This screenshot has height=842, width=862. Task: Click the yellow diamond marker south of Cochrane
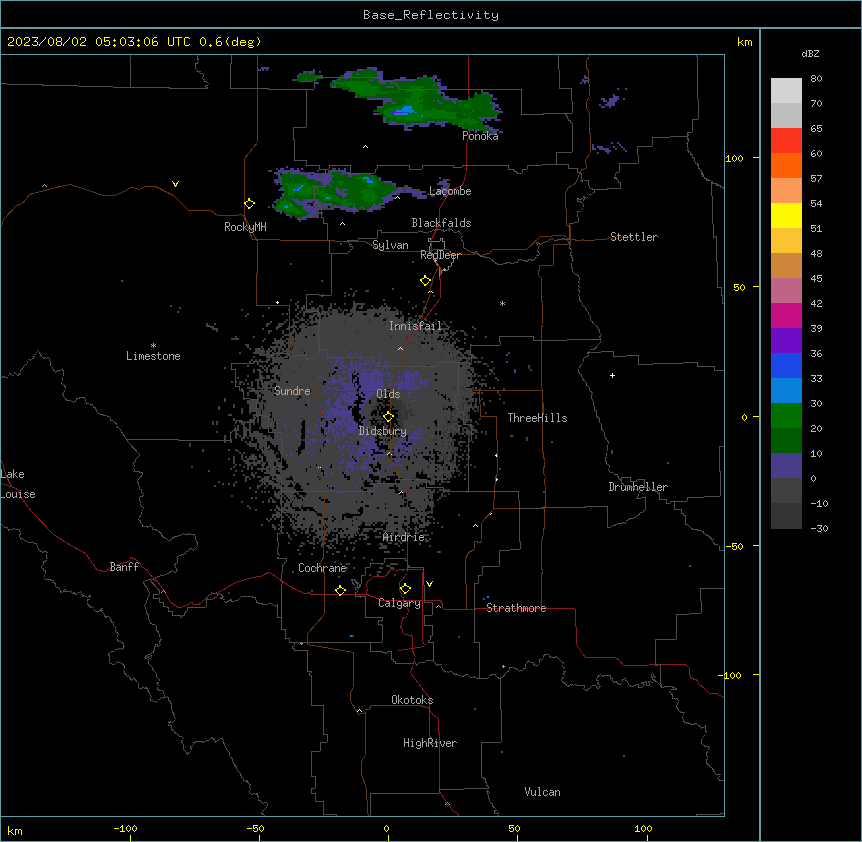340,590
